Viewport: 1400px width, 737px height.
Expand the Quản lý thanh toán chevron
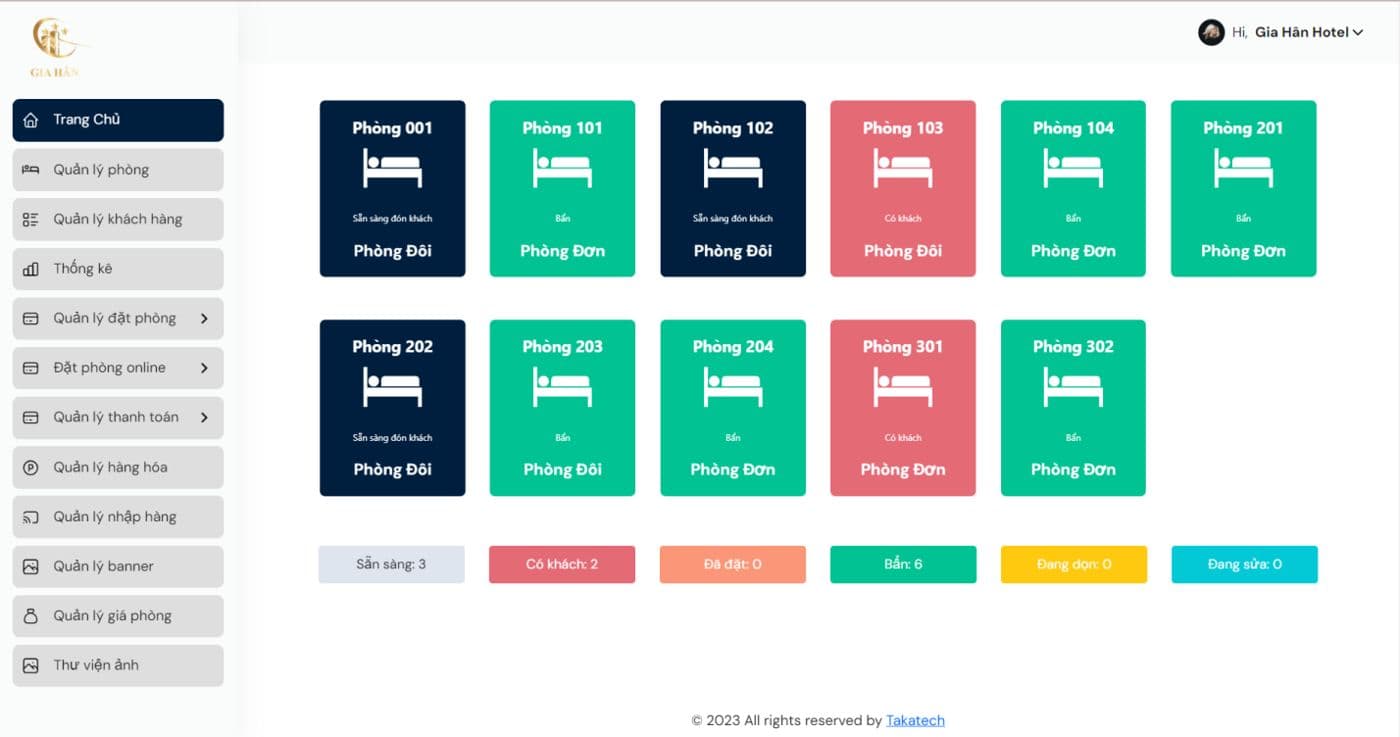coord(204,418)
